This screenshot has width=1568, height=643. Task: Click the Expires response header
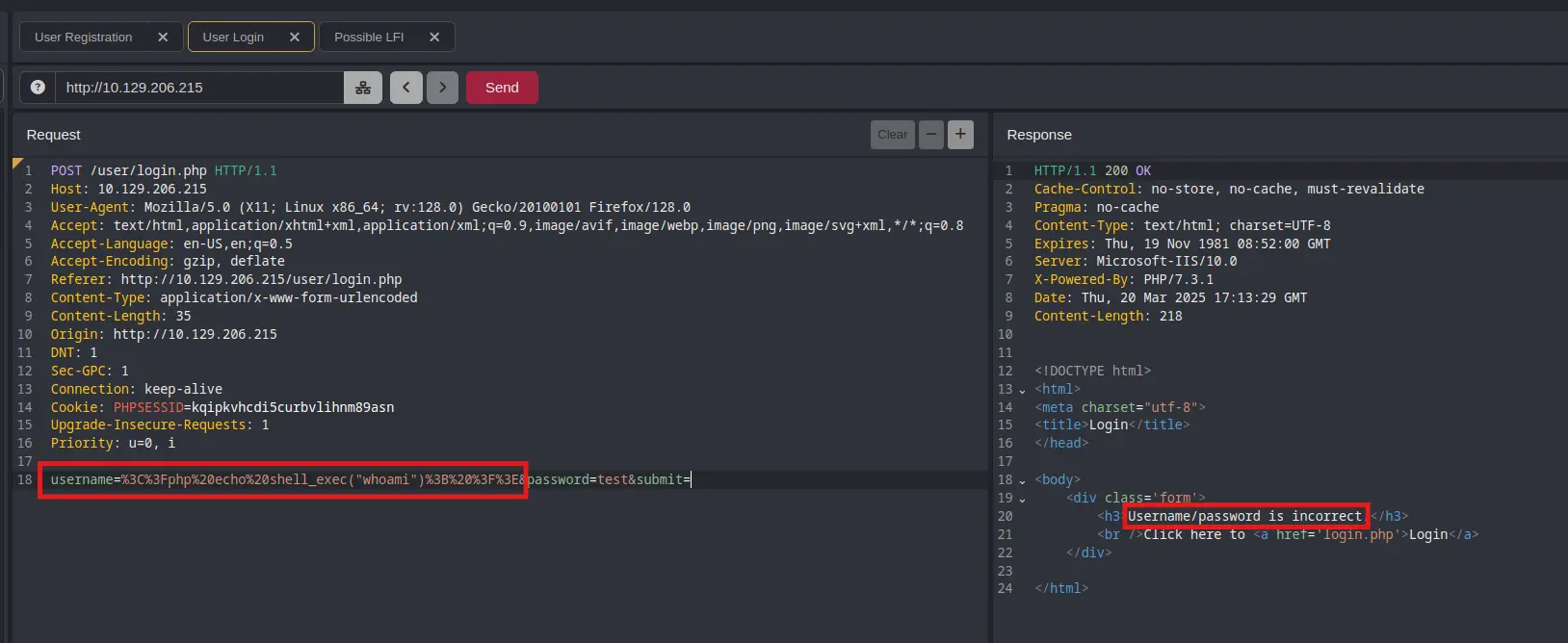1183,244
